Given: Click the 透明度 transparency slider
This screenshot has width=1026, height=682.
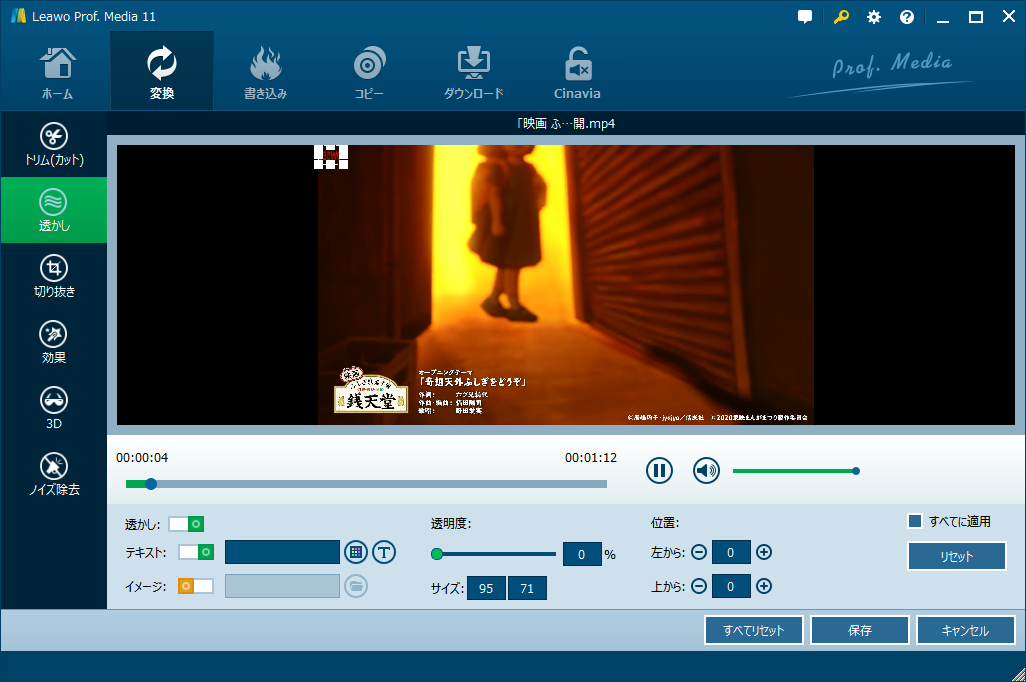Looking at the screenshot, I should pos(493,554).
